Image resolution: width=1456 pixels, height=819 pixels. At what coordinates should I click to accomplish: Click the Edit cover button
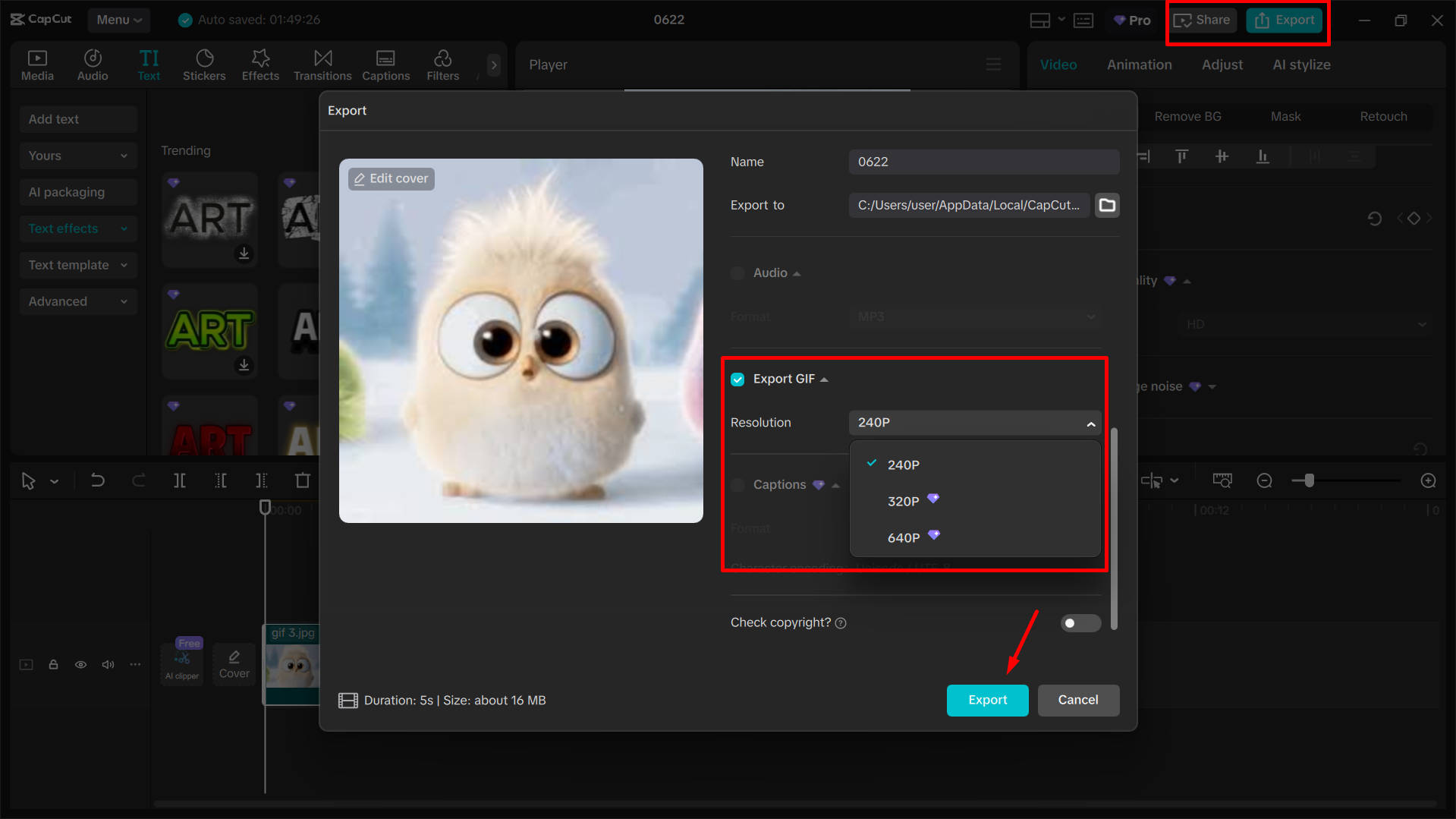point(391,178)
